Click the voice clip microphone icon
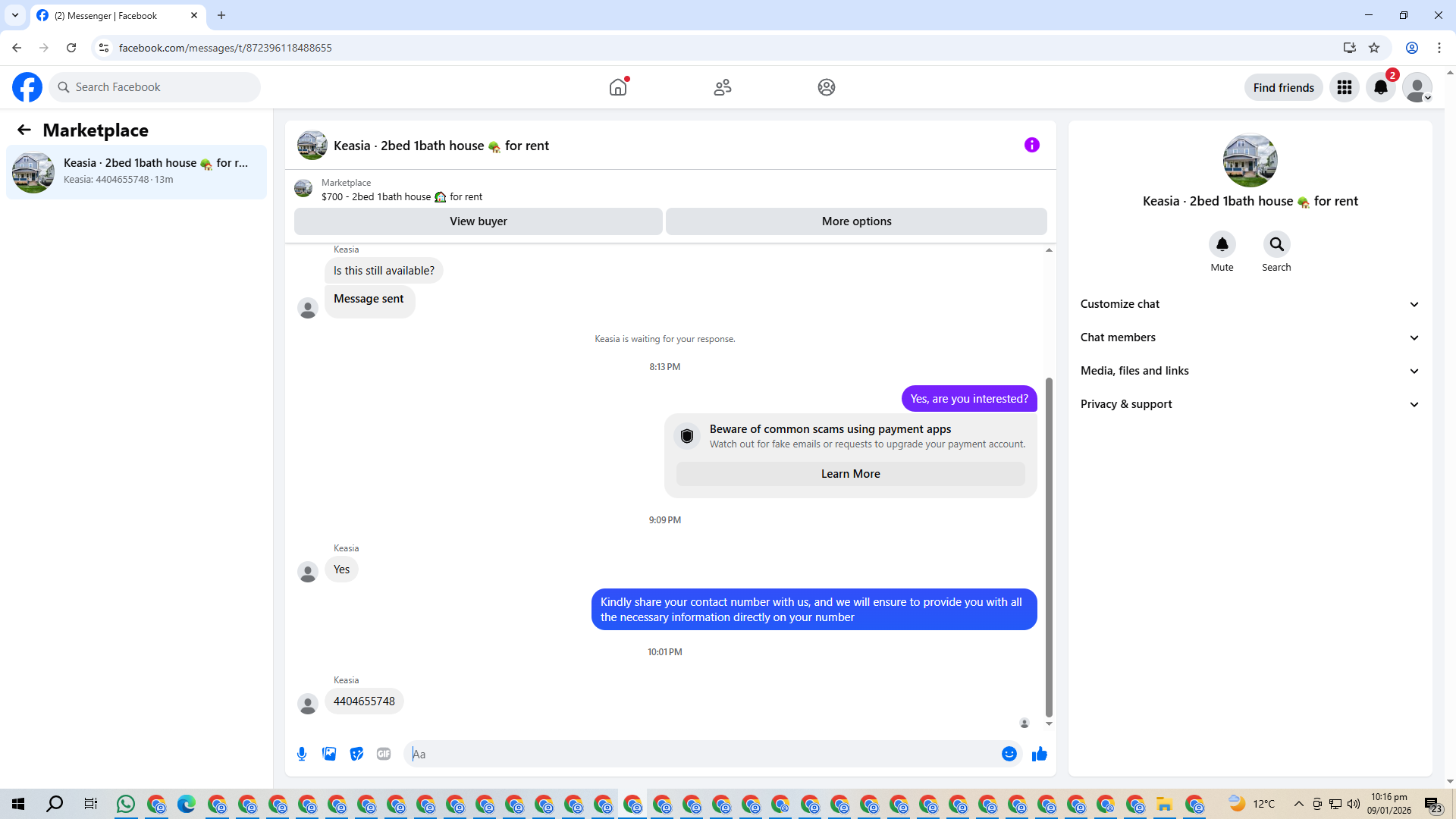The width and height of the screenshot is (1456, 819). point(302,754)
